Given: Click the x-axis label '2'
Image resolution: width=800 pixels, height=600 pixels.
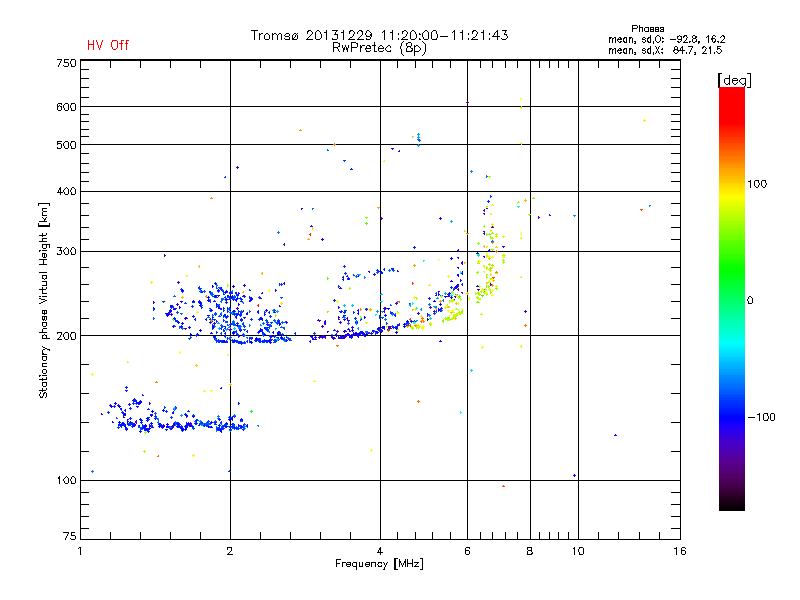Looking at the screenshot, I should point(230,551).
